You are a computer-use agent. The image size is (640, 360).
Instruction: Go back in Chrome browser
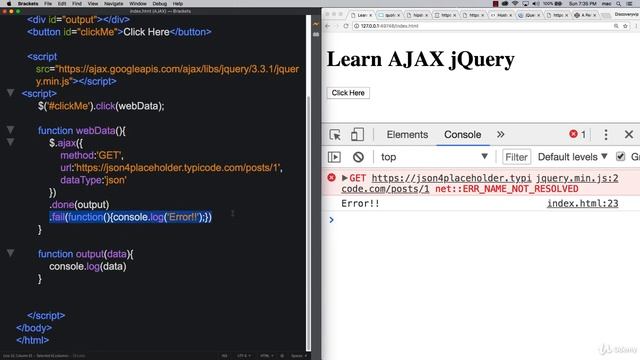327,26
